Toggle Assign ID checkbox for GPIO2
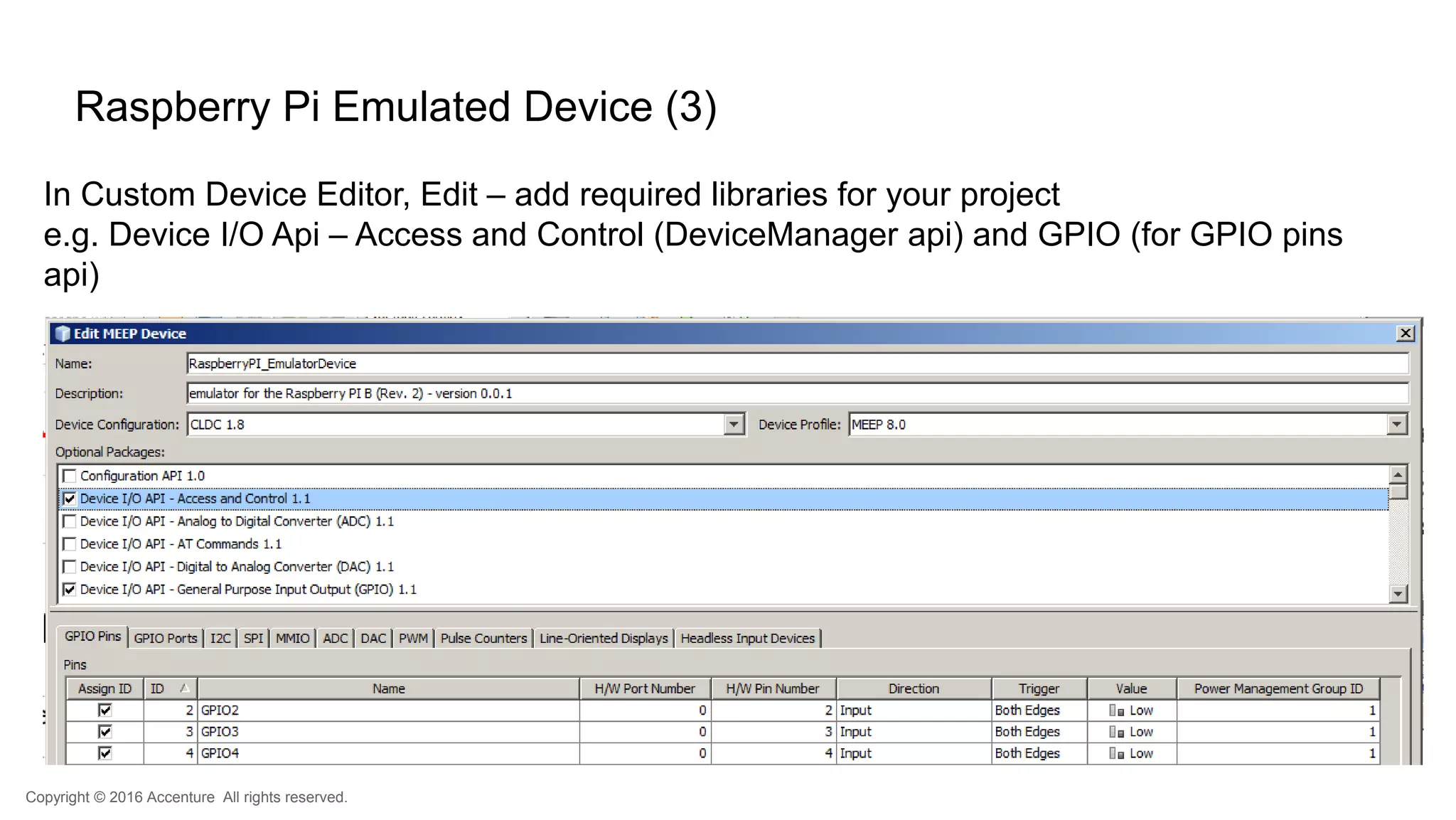The height and width of the screenshot is (820, 1456). pyautogui.click(x=105, y=710)
